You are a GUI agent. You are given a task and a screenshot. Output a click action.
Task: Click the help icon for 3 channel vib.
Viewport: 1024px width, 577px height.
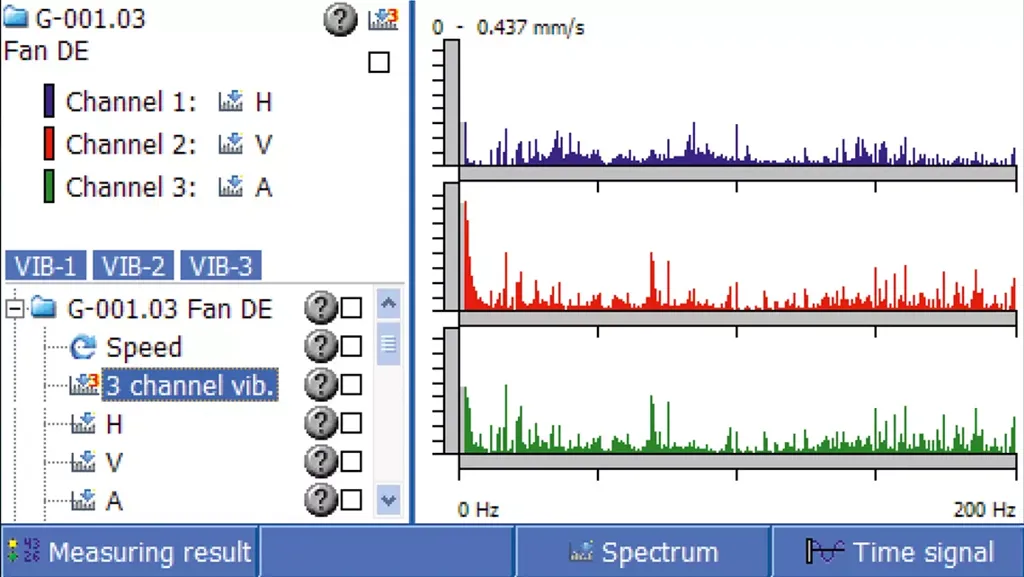319,385
